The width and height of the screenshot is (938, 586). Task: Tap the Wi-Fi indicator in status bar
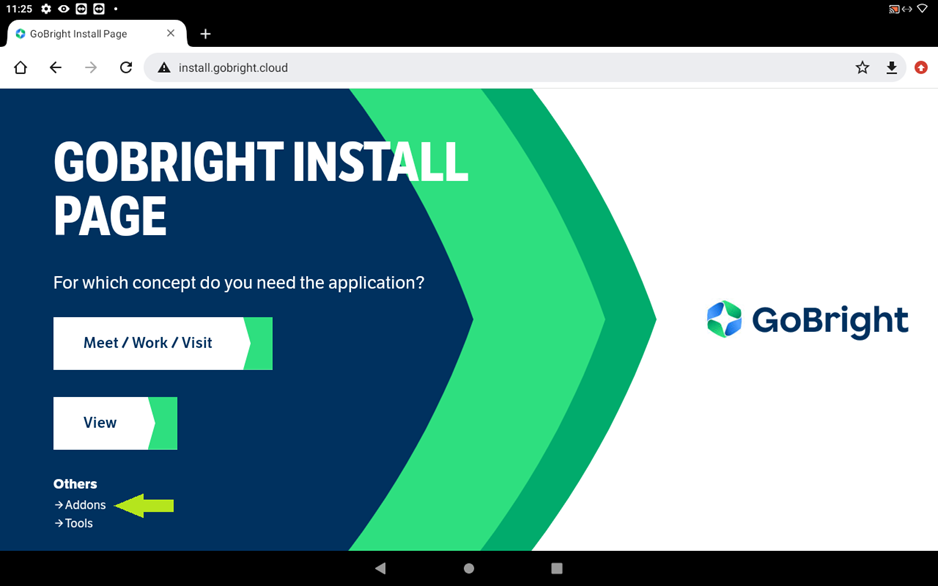click(923, 9)
